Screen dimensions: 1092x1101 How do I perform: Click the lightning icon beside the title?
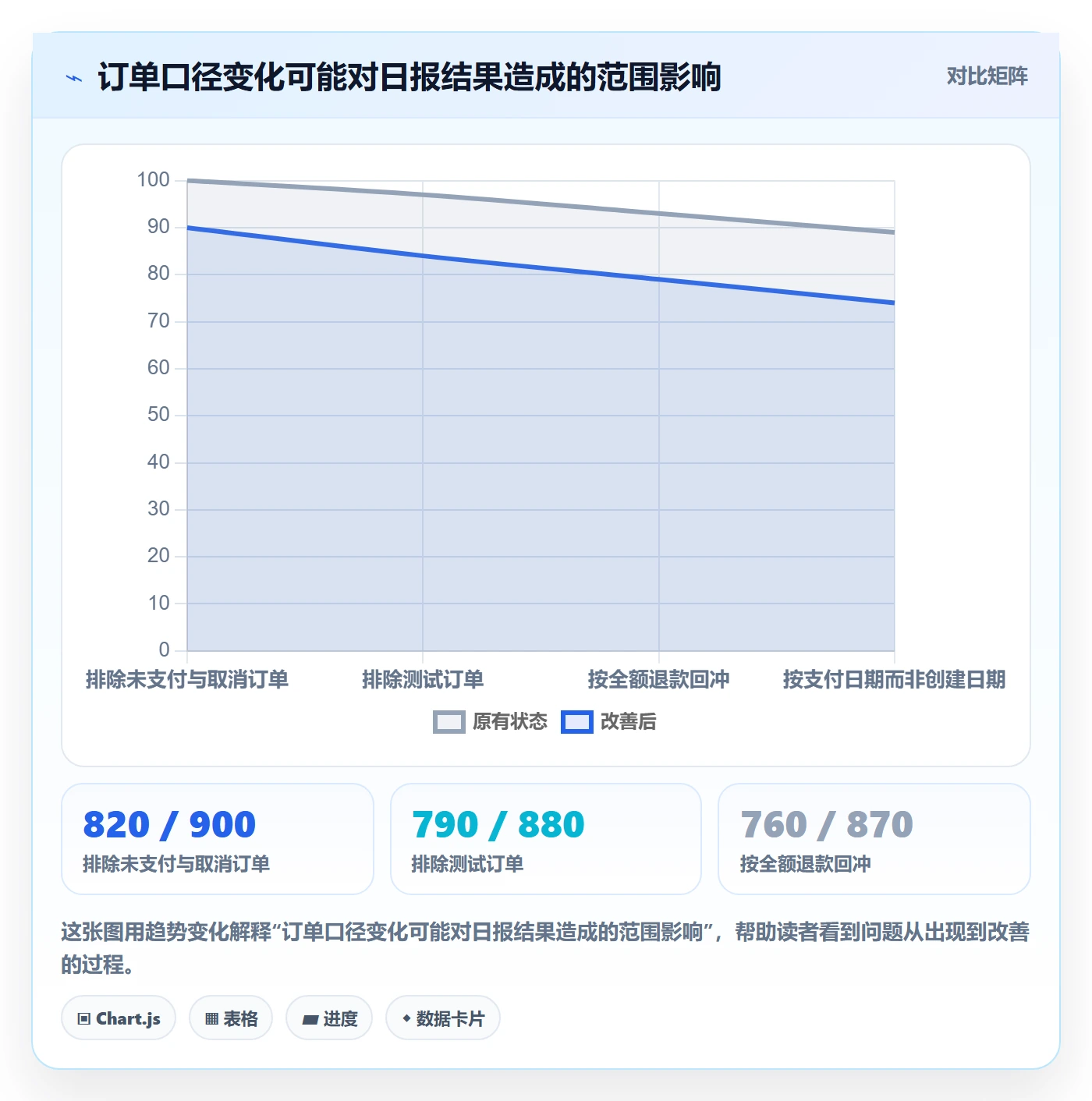[x=74, y=78]
